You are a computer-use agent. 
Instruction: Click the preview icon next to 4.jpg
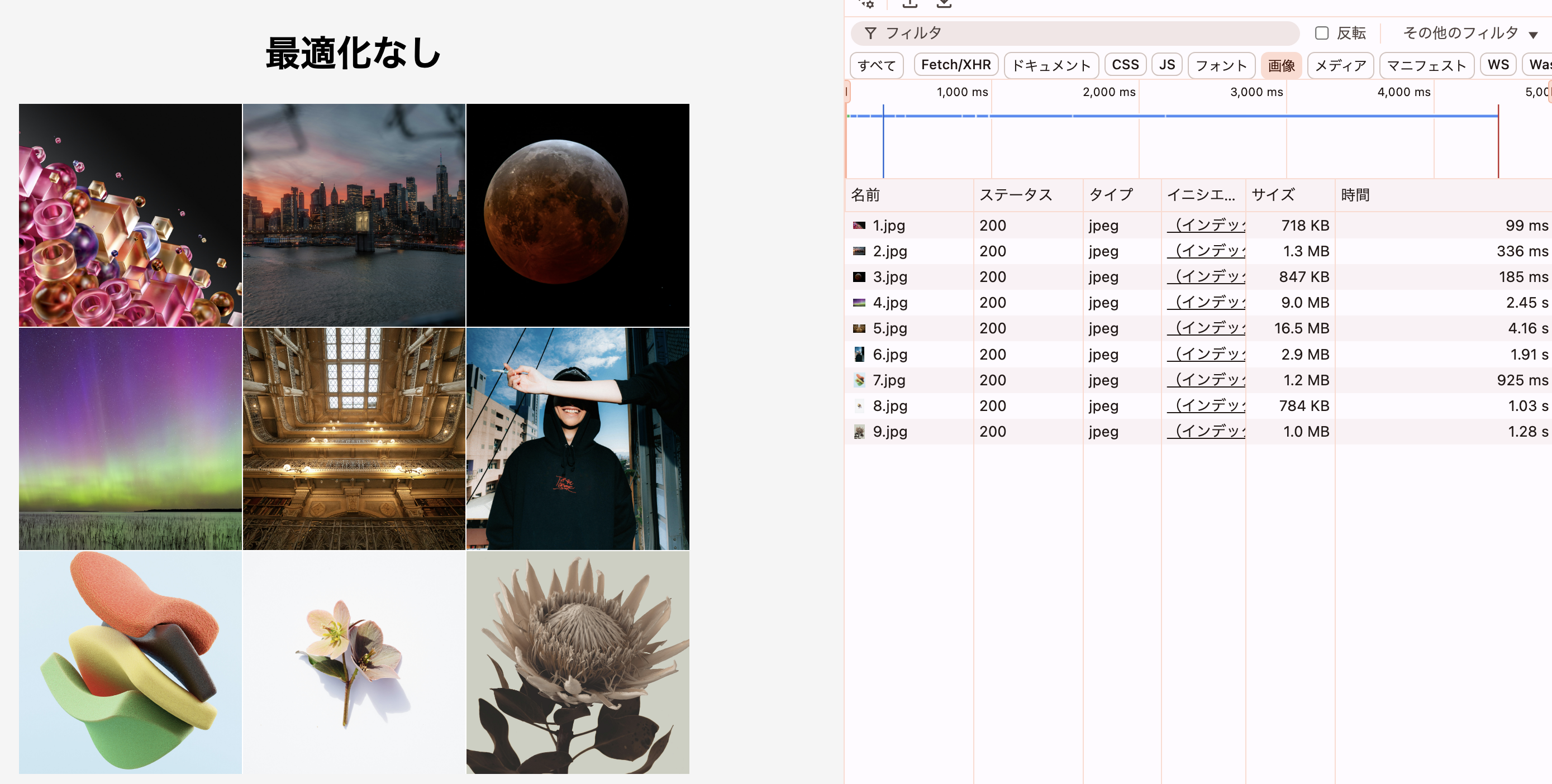coord(859,302)
